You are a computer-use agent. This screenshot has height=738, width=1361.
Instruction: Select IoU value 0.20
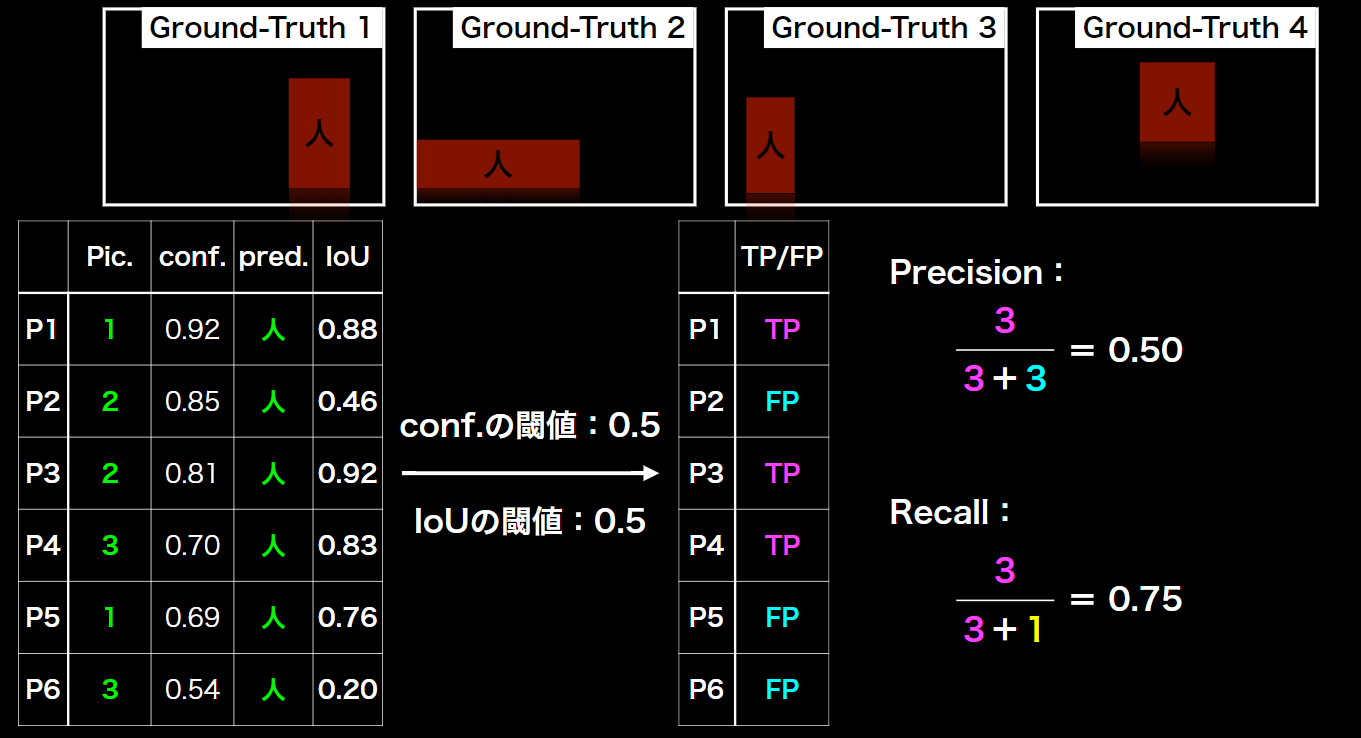click(x=348, y=689)
